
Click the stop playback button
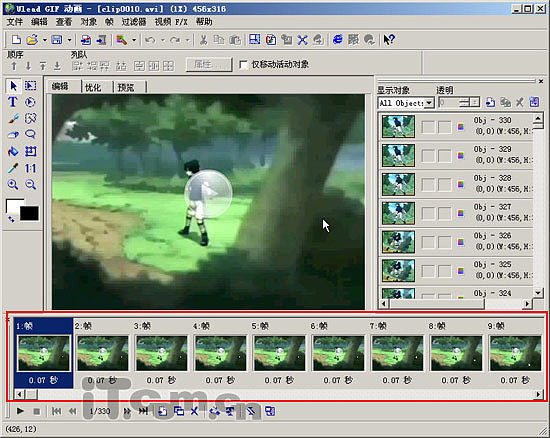click(36, 411)
